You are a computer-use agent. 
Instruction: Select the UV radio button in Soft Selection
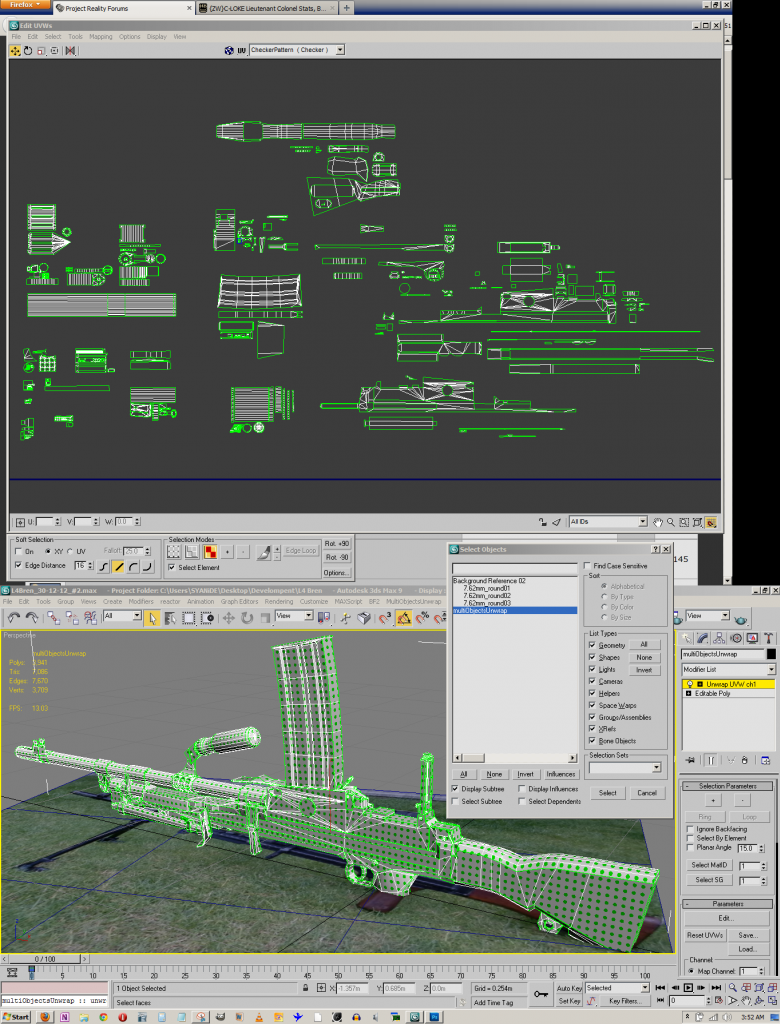(x=70, y=552)
